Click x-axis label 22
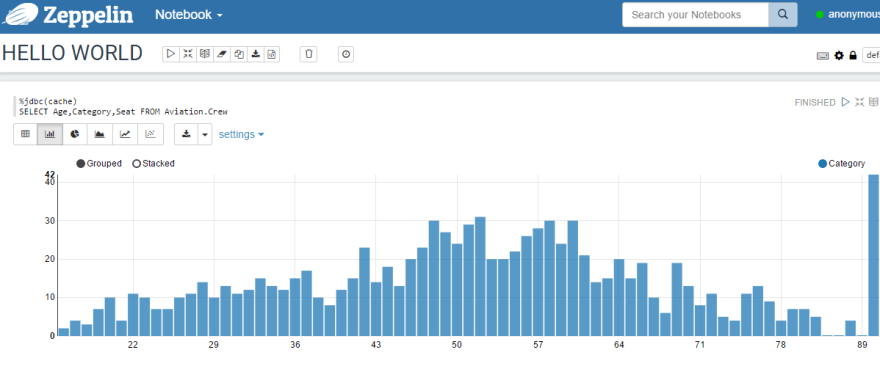The width and height of the screenshot is (880, 369). click(133, 345)
